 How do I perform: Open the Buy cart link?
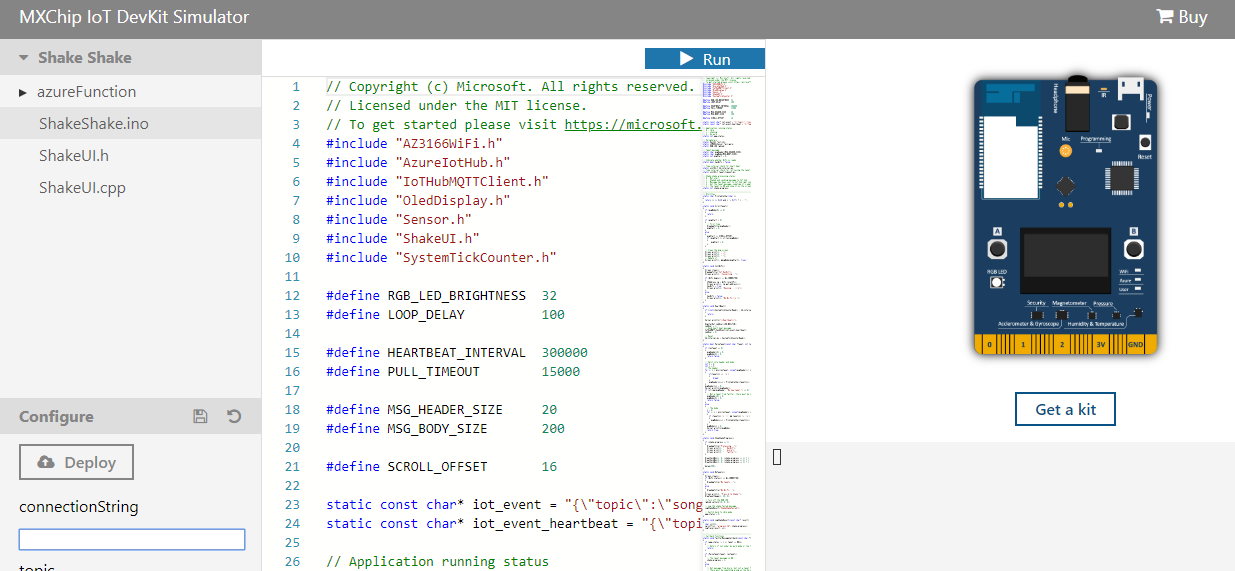(x=1182, y=17)
